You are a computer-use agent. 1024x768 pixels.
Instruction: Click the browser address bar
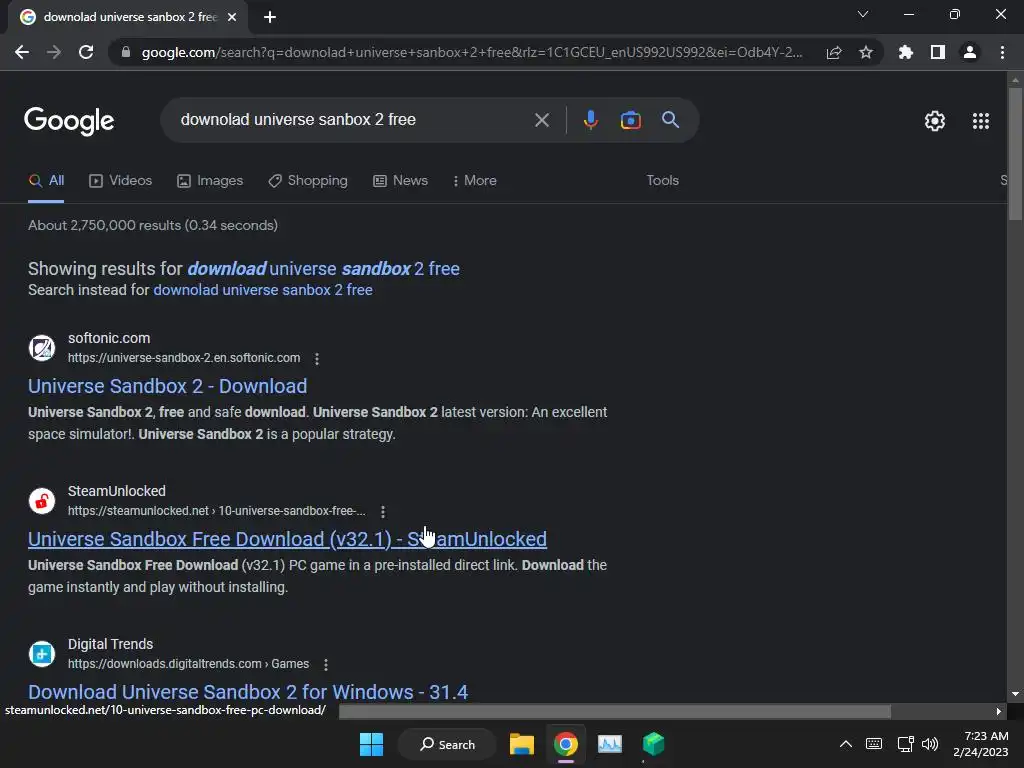coord(472,52)
